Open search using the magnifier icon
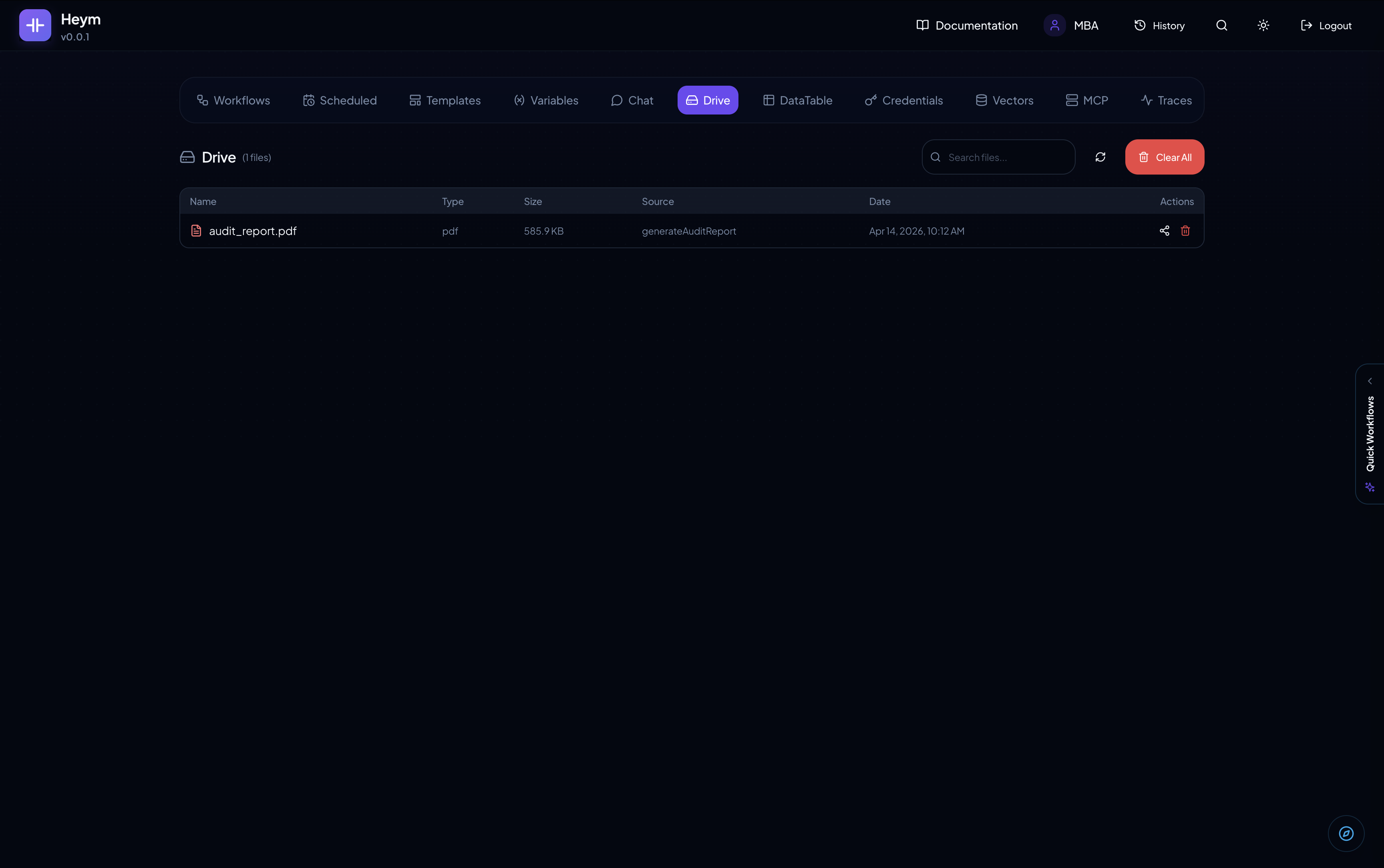The image size is (1384, 868). pyautogui.click(x=1221, y=25)
